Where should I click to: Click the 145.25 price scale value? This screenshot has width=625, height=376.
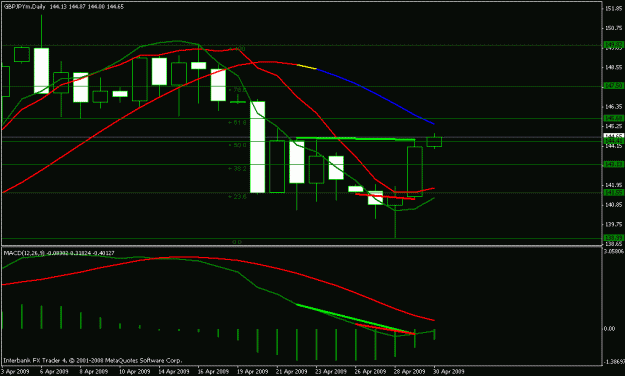(613, 126)
